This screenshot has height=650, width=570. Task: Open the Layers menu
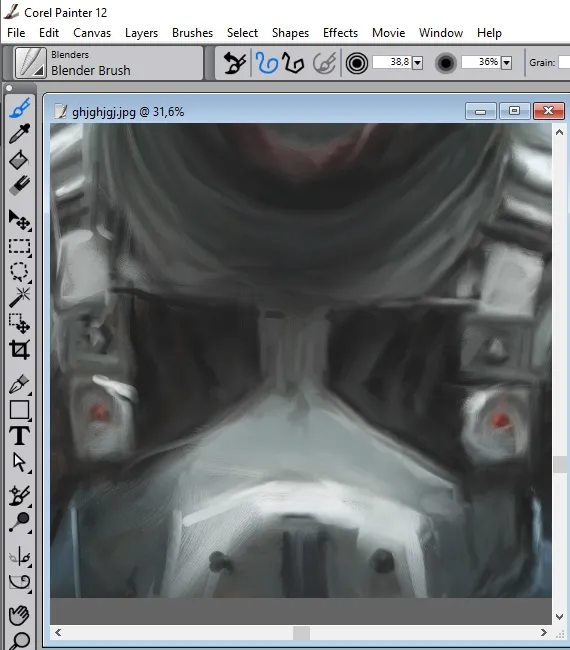point(141,33)
